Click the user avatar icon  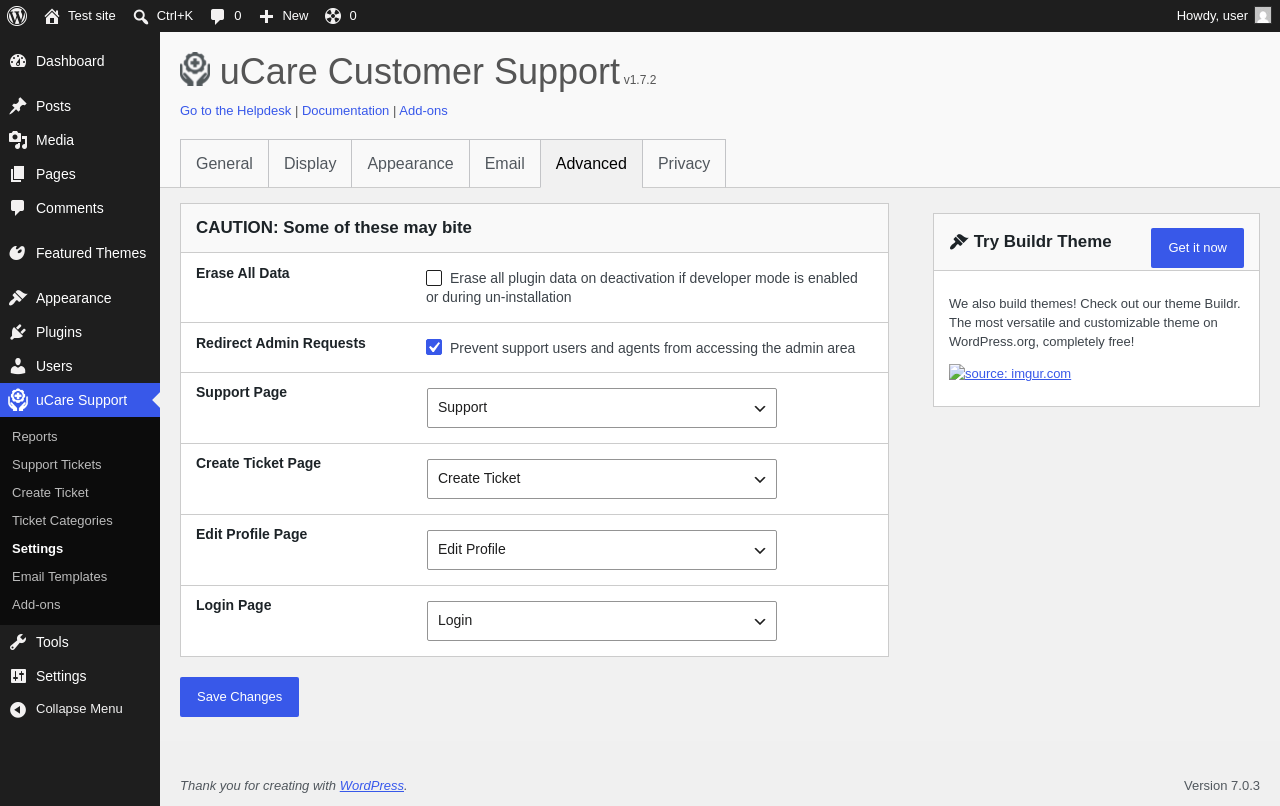1263,15
